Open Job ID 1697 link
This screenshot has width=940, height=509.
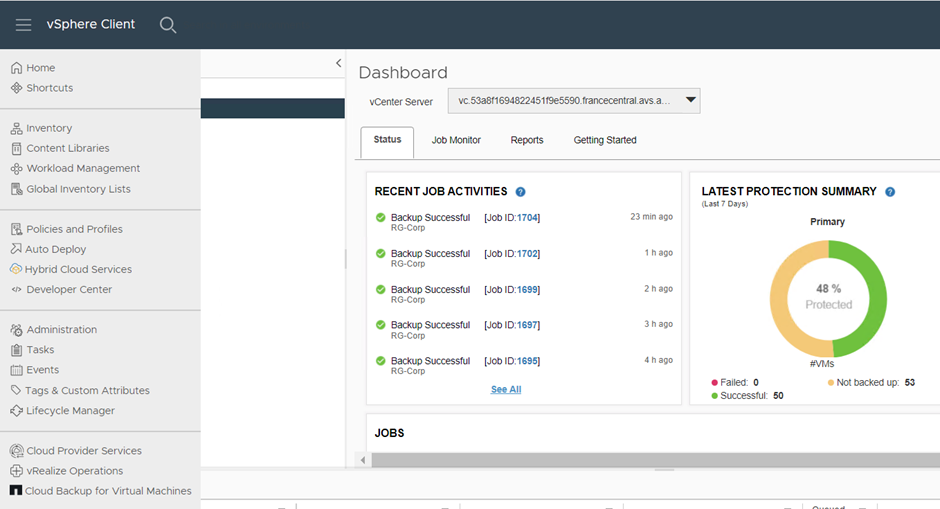528,325
